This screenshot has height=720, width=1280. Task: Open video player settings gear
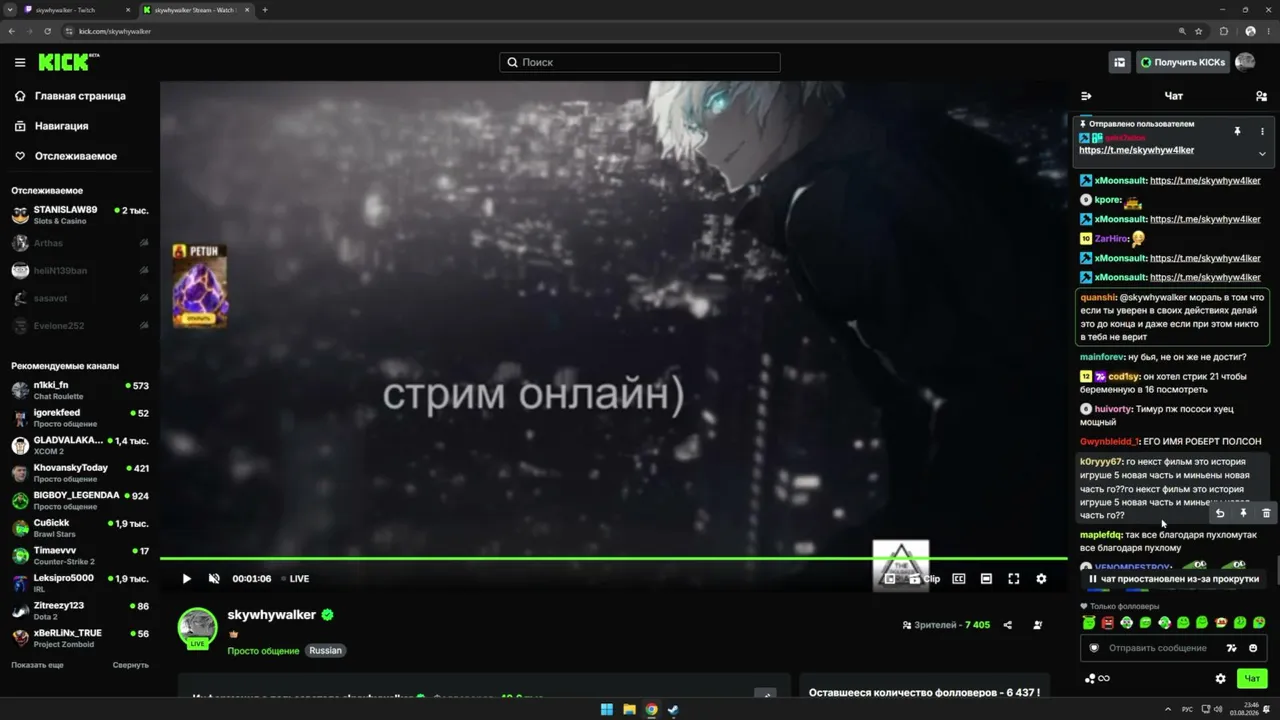click(1041, 578)
